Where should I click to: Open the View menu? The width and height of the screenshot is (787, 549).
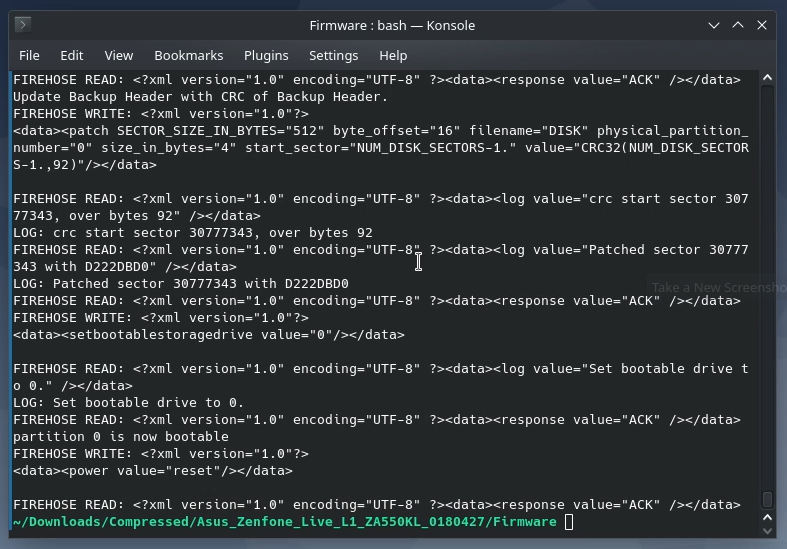[x=118, y=56]
